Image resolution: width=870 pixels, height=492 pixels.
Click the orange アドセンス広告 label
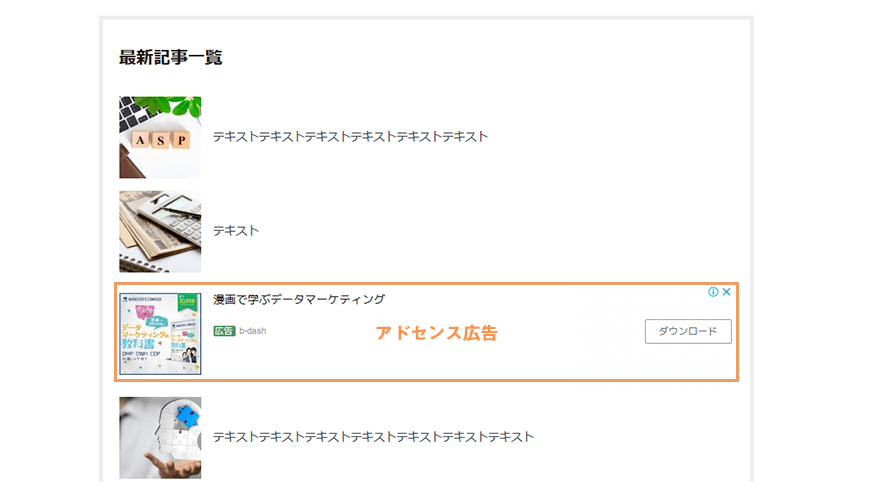(436, 333)
